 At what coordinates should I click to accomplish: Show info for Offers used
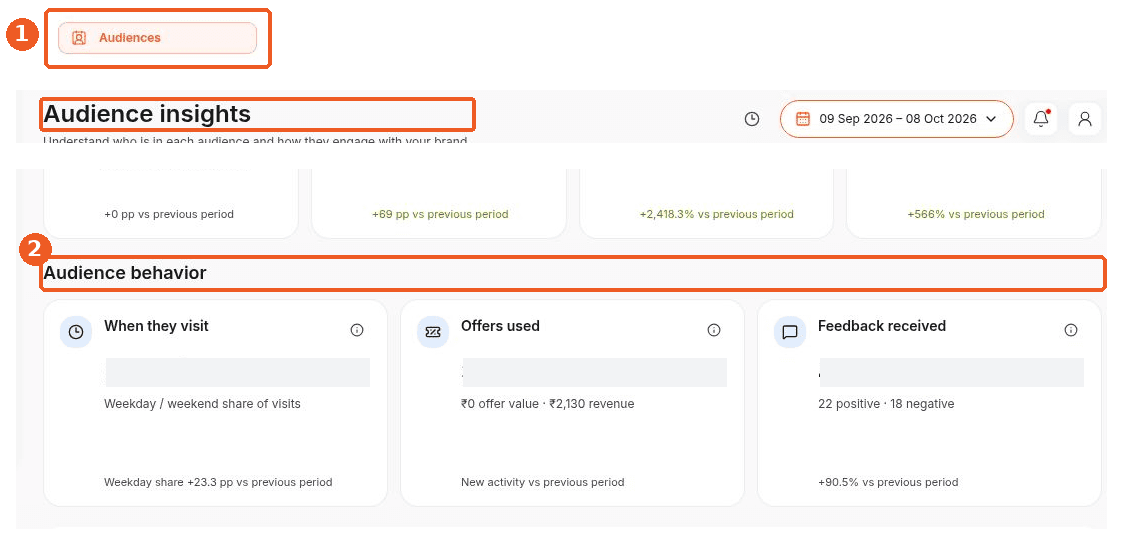point(713,330)
